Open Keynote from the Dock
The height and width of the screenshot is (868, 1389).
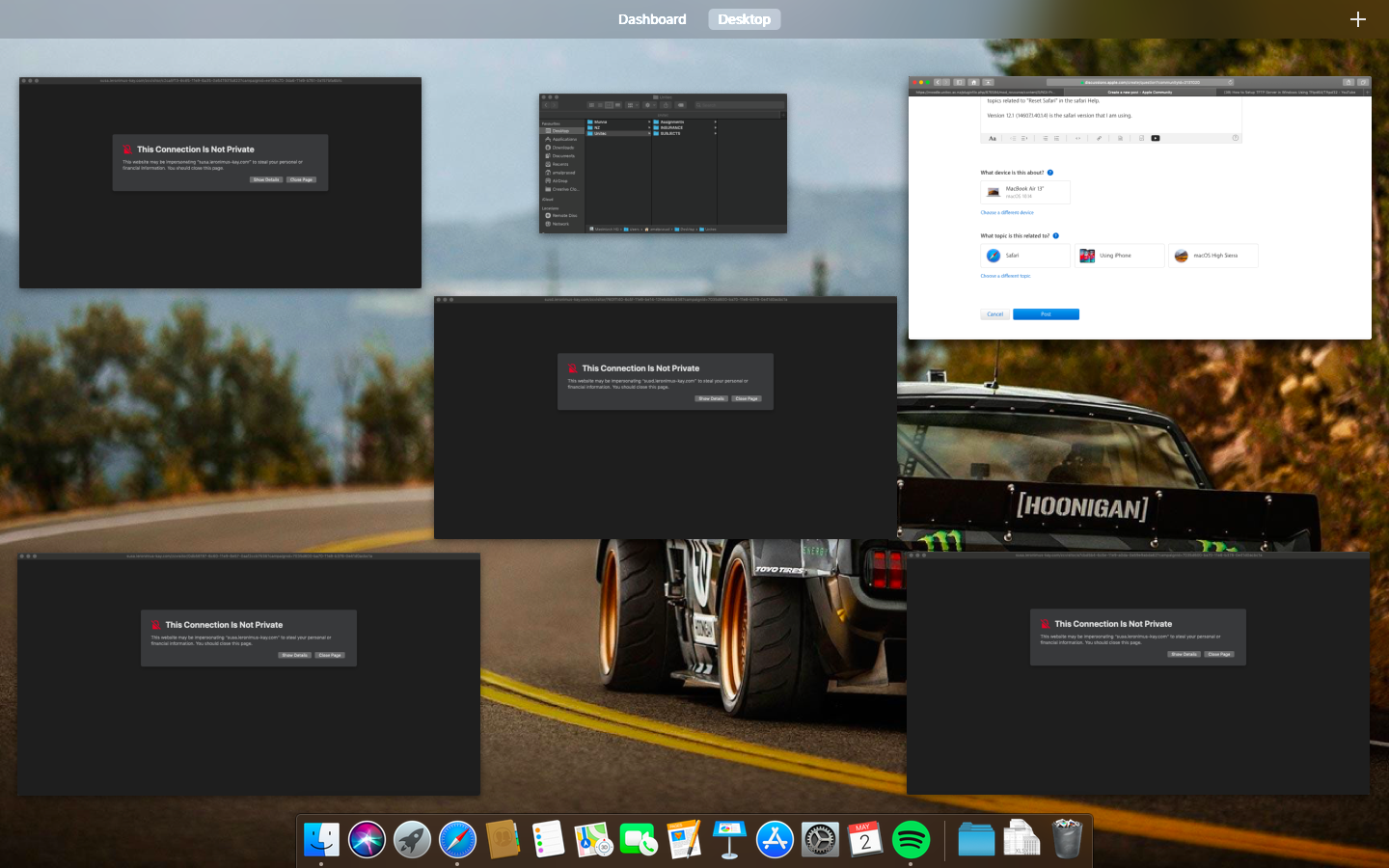[x=729, y=840]
